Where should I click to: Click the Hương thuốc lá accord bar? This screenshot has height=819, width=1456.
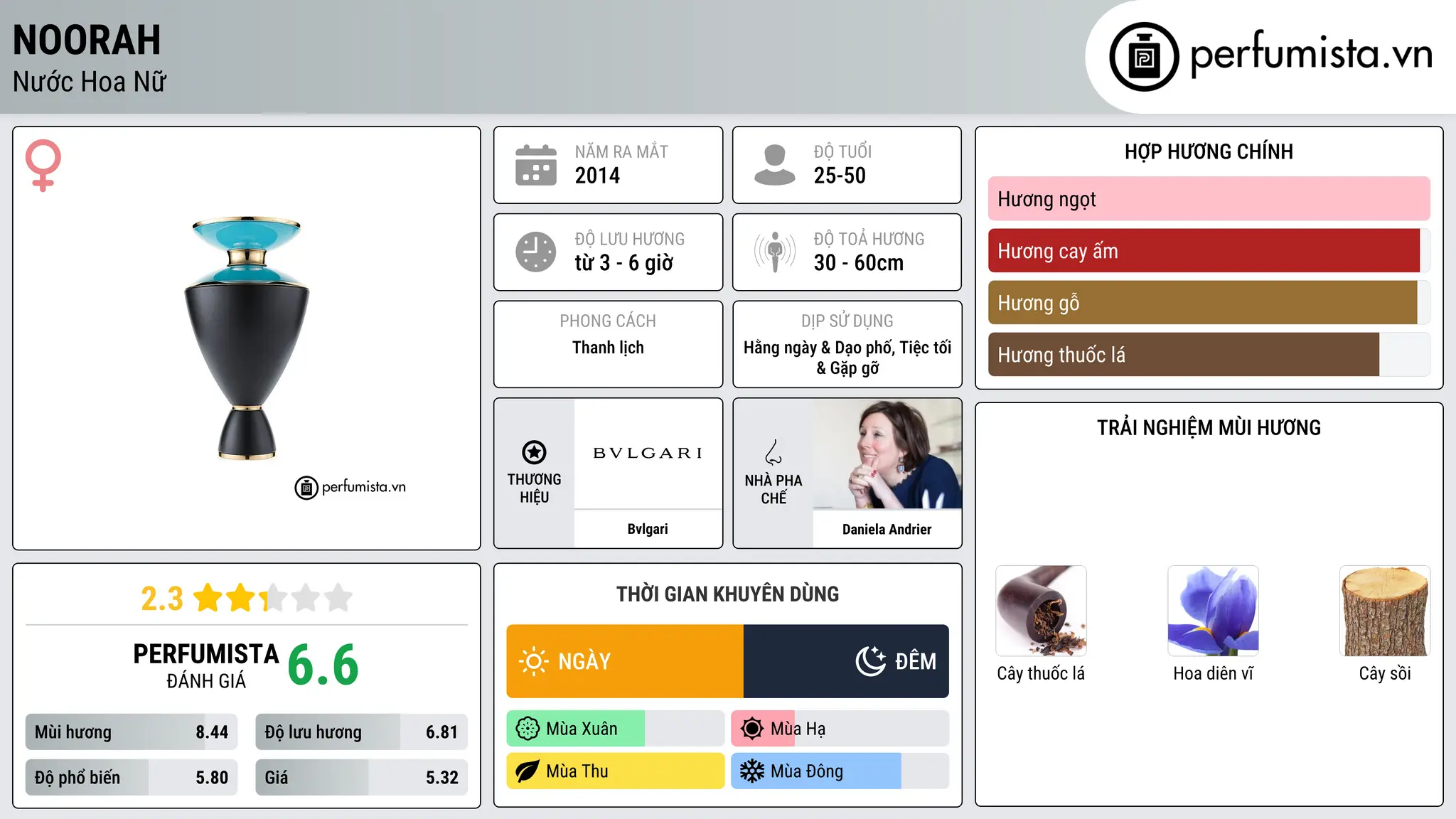pos(1209,355)
